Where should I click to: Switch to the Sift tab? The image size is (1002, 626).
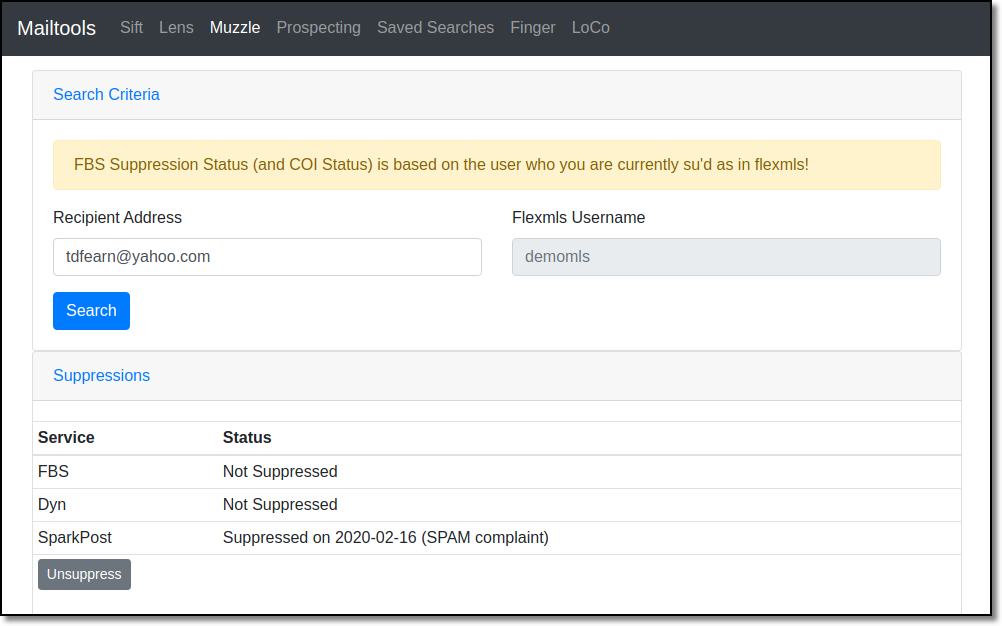(131, 27)
